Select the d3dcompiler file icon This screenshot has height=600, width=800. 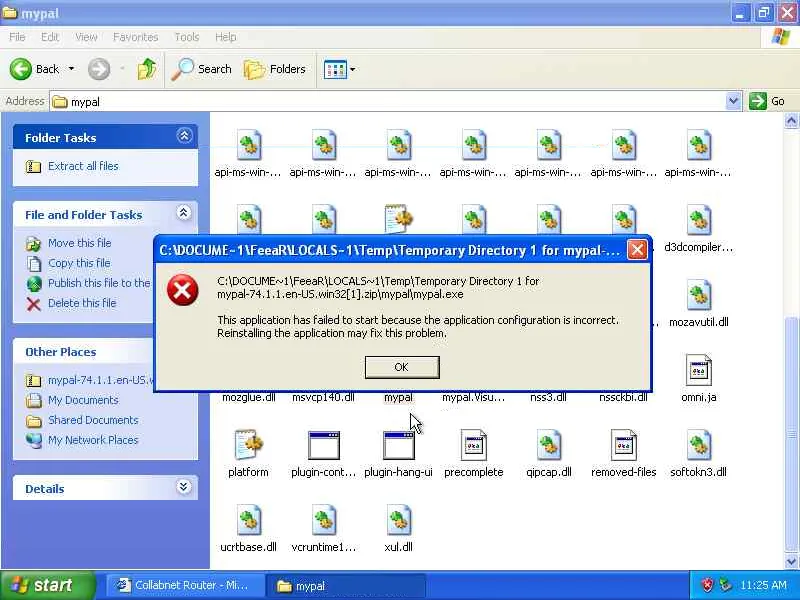(698, 220)
